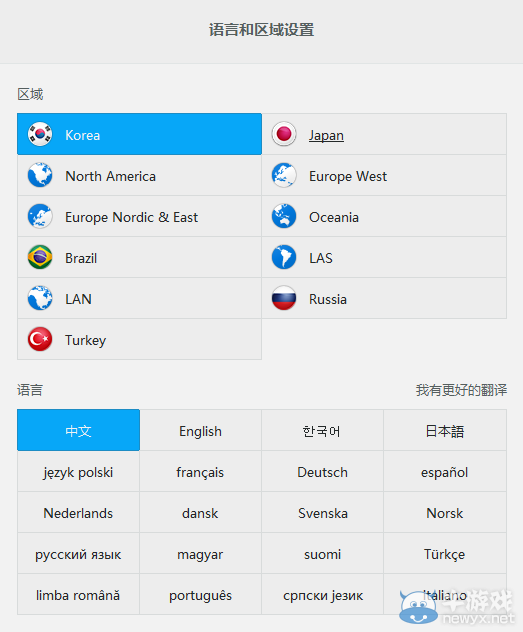Choose Europe Nordic & East region
Screen dimensions: 523x632
click(139, 216)
